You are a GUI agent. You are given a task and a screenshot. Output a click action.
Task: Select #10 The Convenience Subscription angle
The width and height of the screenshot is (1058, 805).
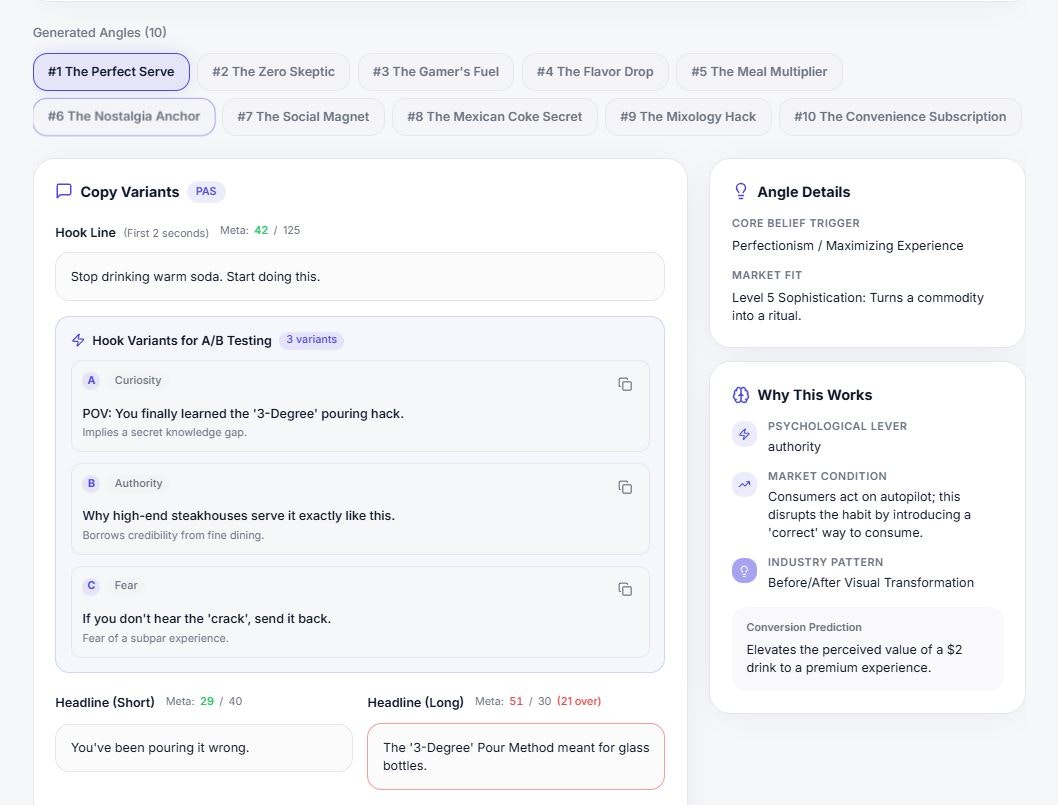click(900, 117)
